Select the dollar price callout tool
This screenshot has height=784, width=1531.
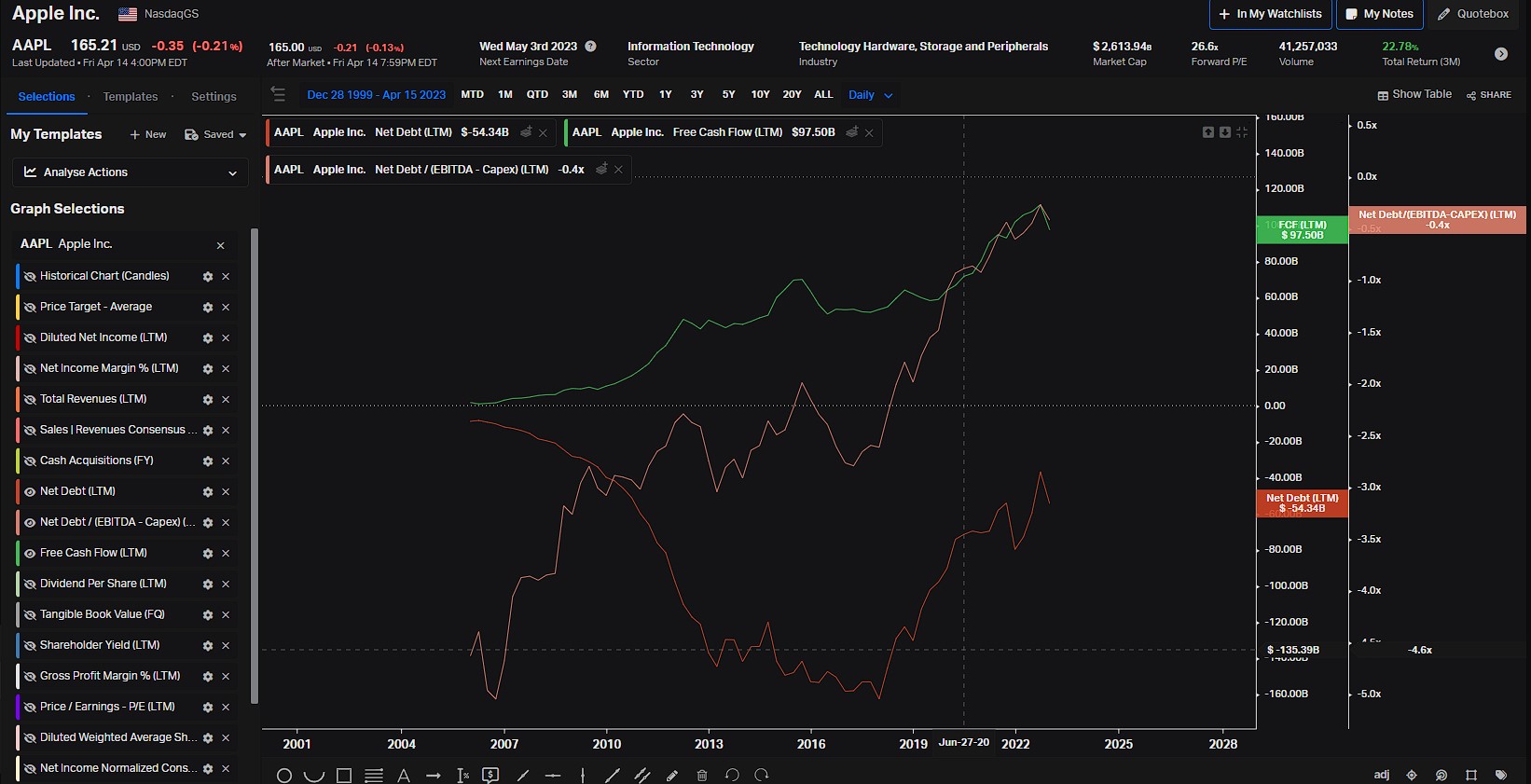click(x=490, y=775)
